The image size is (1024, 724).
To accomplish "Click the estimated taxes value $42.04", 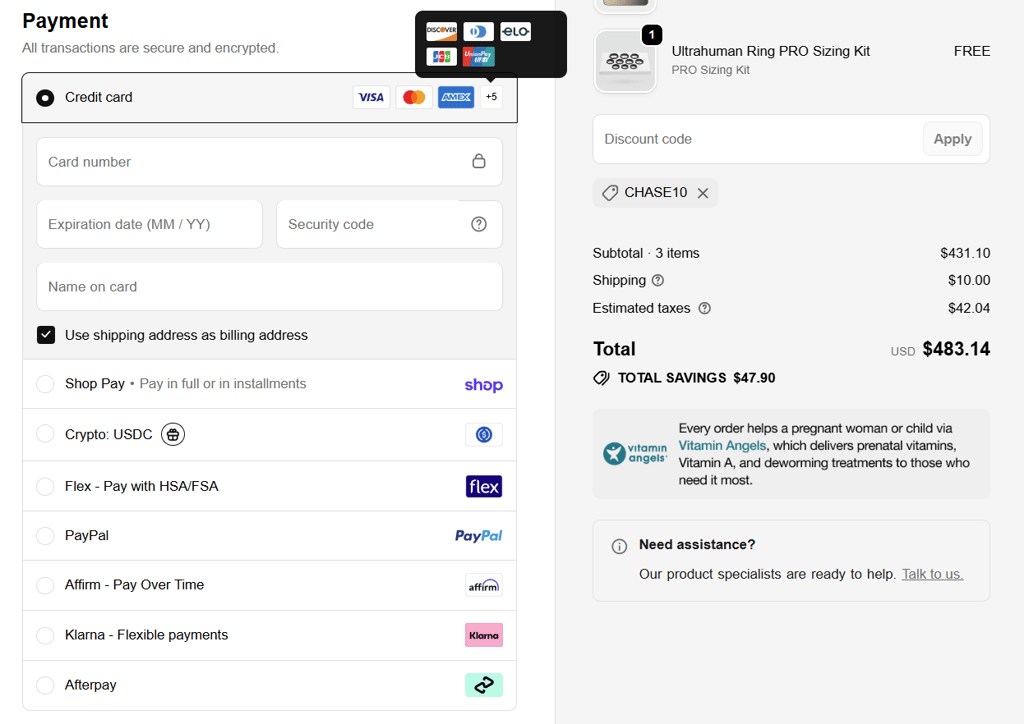I will (969, 308).
